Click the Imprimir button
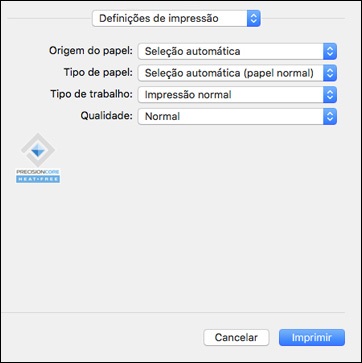The height and width of the screenshot is (363, 362). [312, 337]
